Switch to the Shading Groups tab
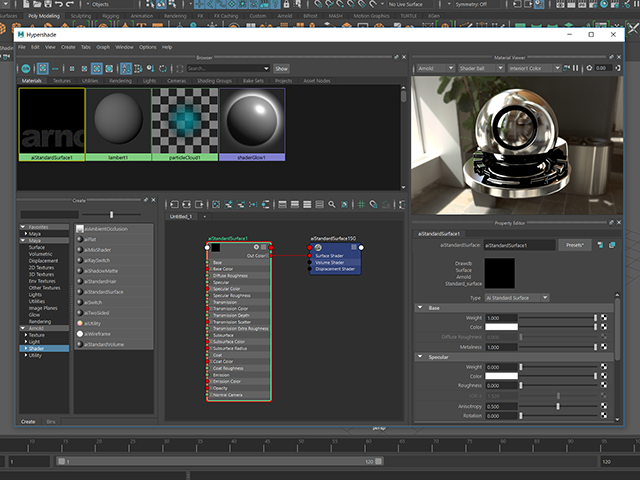Image resolution: width=640 pixels, height=480 pixels. [214, 81]
